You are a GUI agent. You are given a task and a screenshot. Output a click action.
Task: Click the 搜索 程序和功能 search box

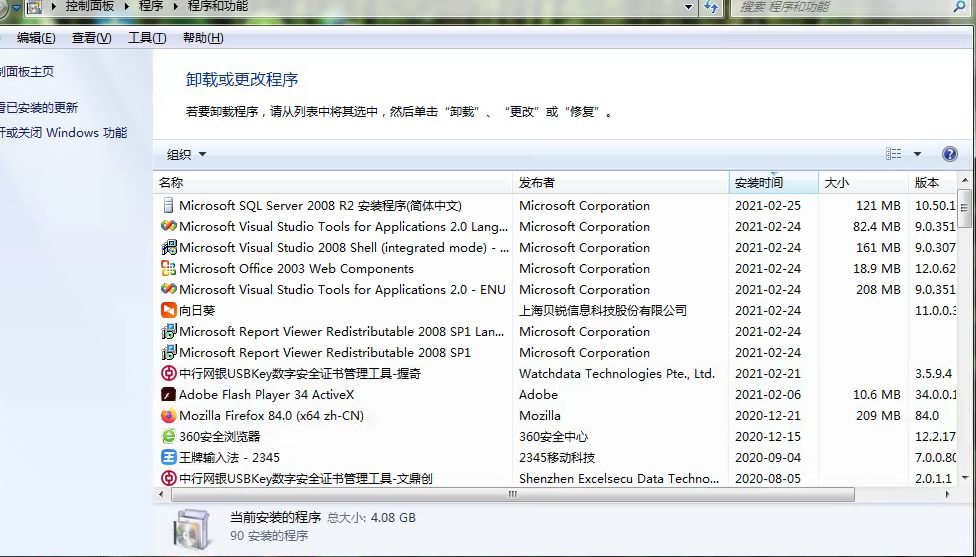[x=840, y=7]
